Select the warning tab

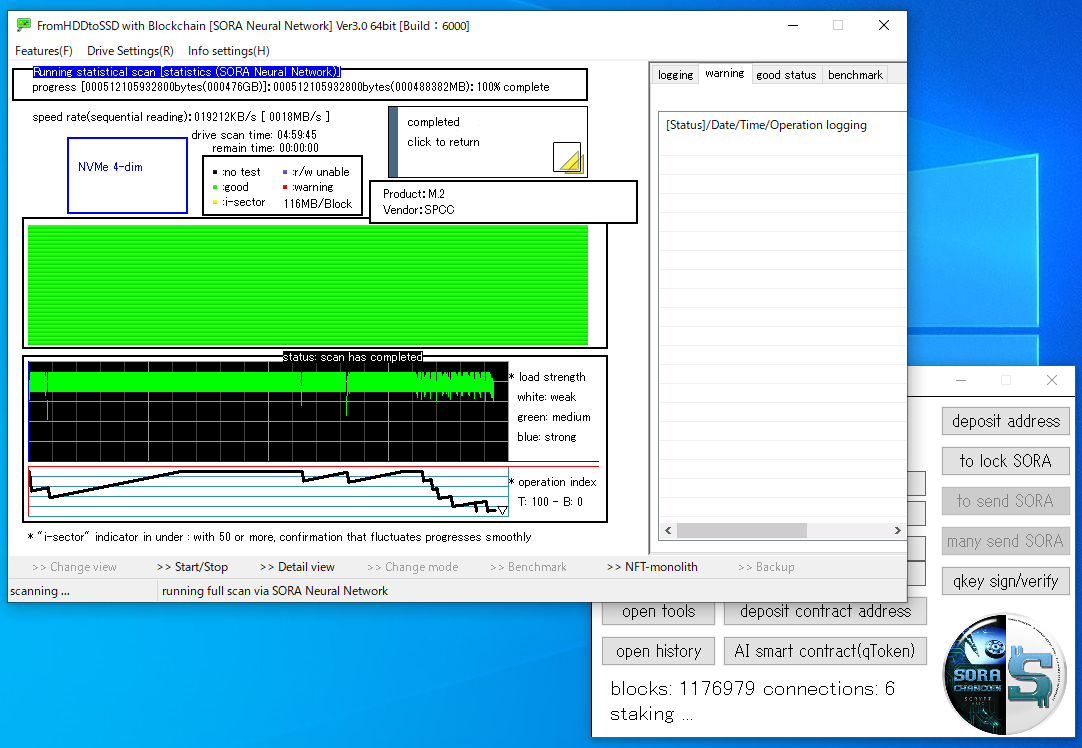(x=725, y=73)
